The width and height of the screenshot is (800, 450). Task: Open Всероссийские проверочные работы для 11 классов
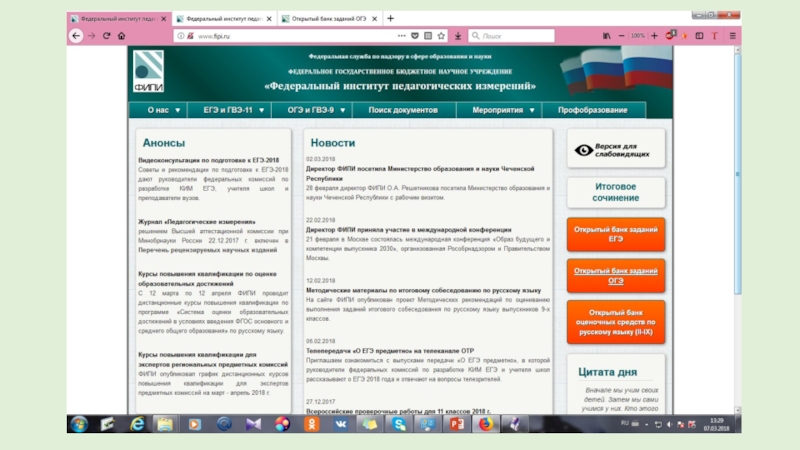pyautogui.click(x=398, y=411)
